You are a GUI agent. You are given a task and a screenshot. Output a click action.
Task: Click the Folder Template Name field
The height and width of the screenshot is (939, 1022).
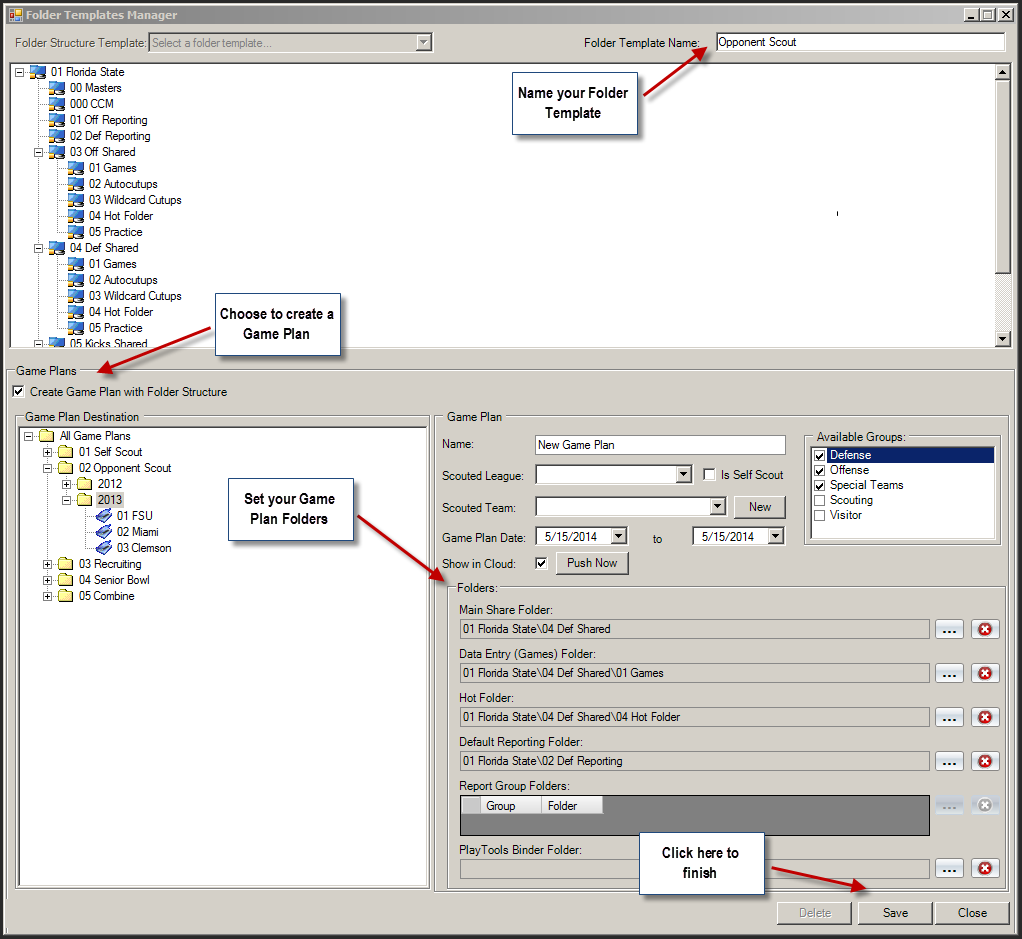click(x=860, y=42)
